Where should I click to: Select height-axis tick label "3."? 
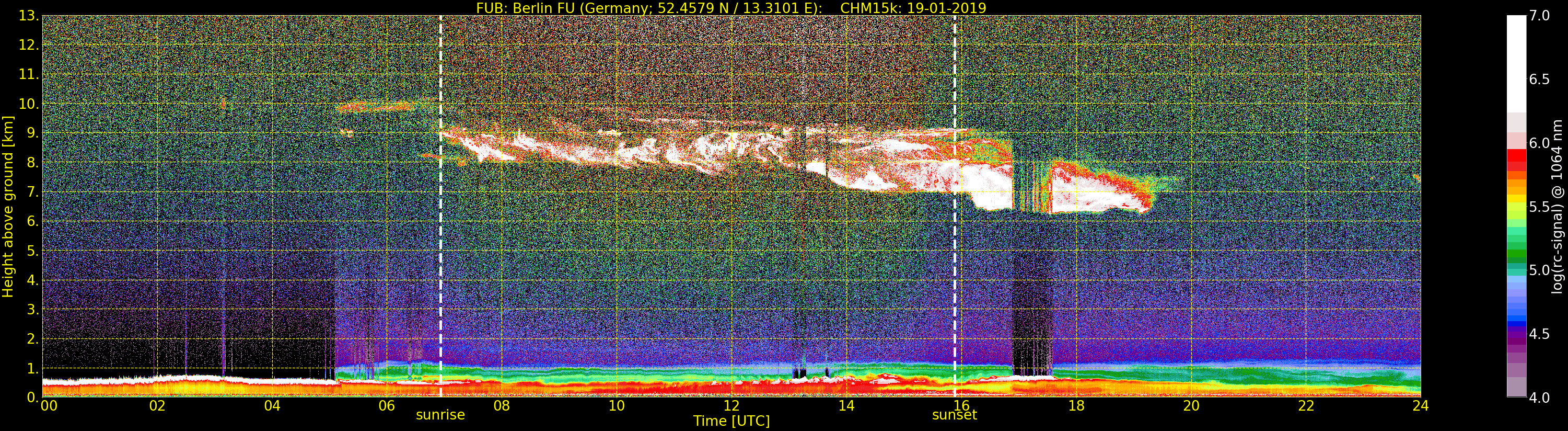(x=33, y=309)
